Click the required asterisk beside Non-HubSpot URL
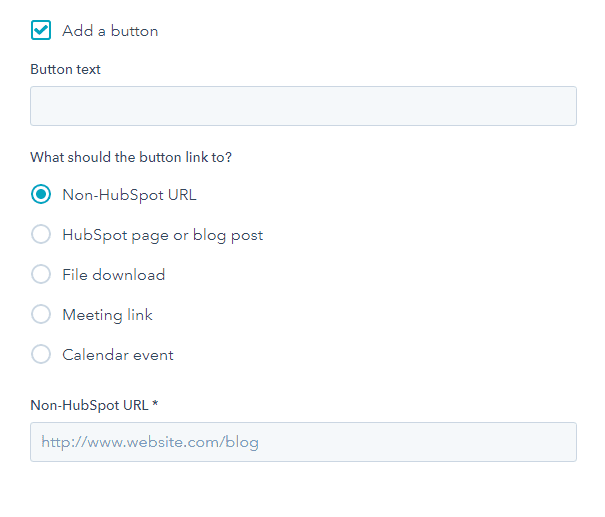The width and height of the screenshot is (605, 517). [155, 405]
